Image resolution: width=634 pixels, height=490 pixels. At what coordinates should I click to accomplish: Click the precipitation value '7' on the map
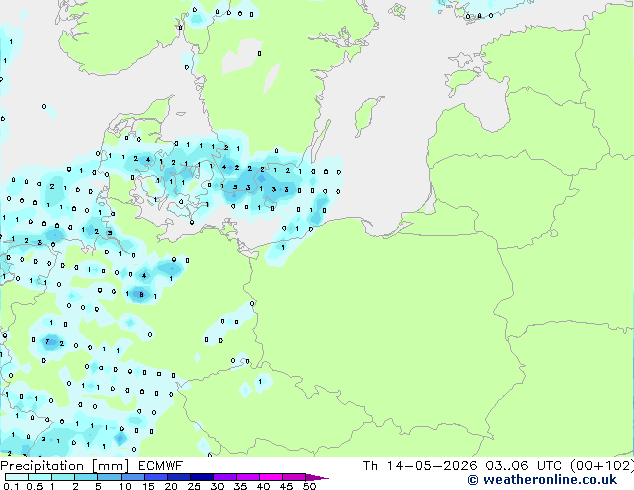tap(47, 342)
